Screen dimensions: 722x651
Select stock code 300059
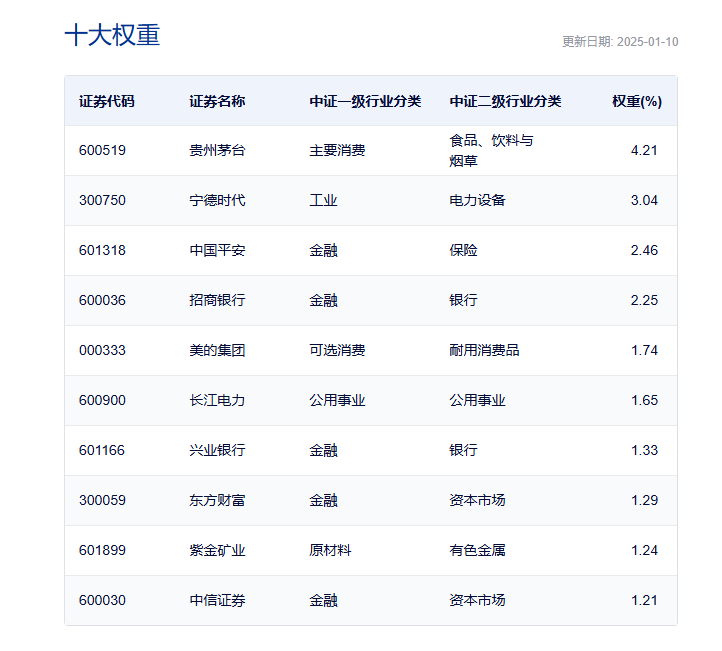click(102, 500)
